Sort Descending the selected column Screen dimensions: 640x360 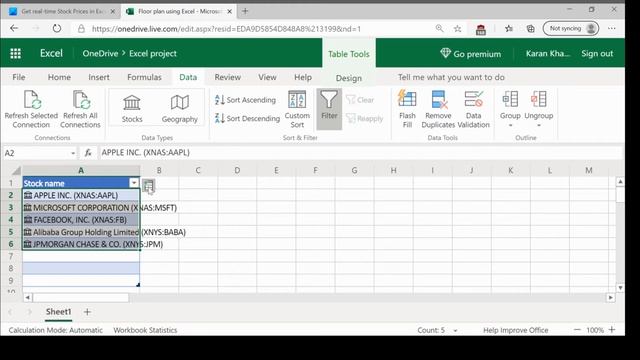pyautogui.click(x=247, y=118)
